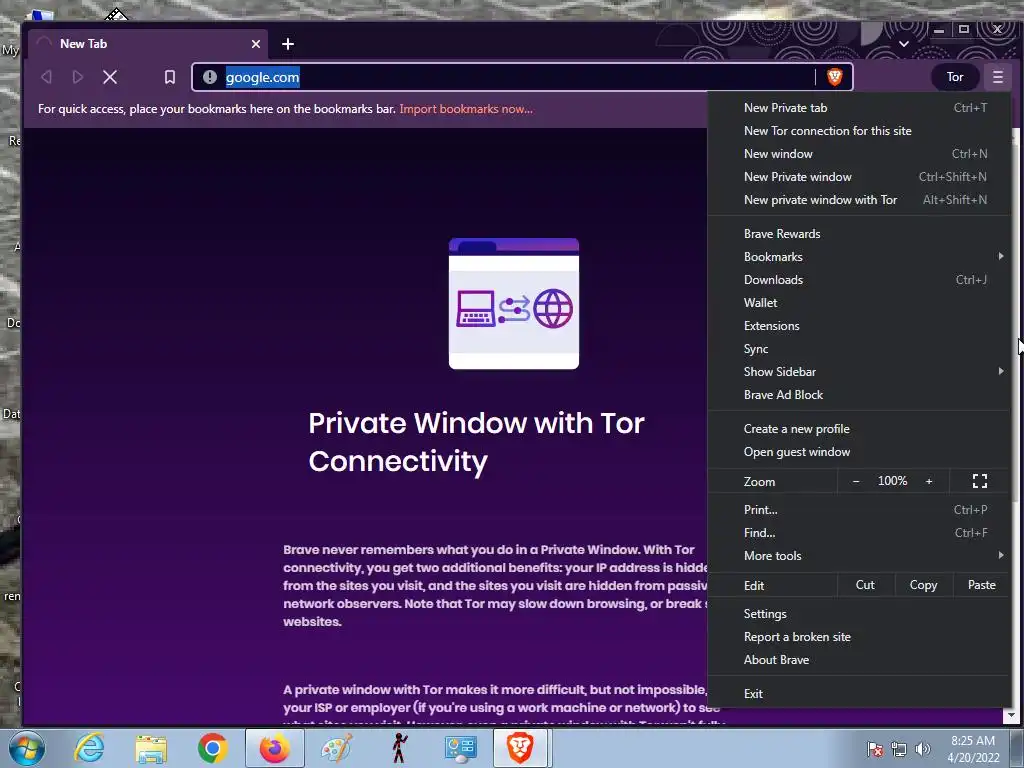Choose New Tor connection for this site
This screenshot has height=768, width=1024.
coord(859,131)
